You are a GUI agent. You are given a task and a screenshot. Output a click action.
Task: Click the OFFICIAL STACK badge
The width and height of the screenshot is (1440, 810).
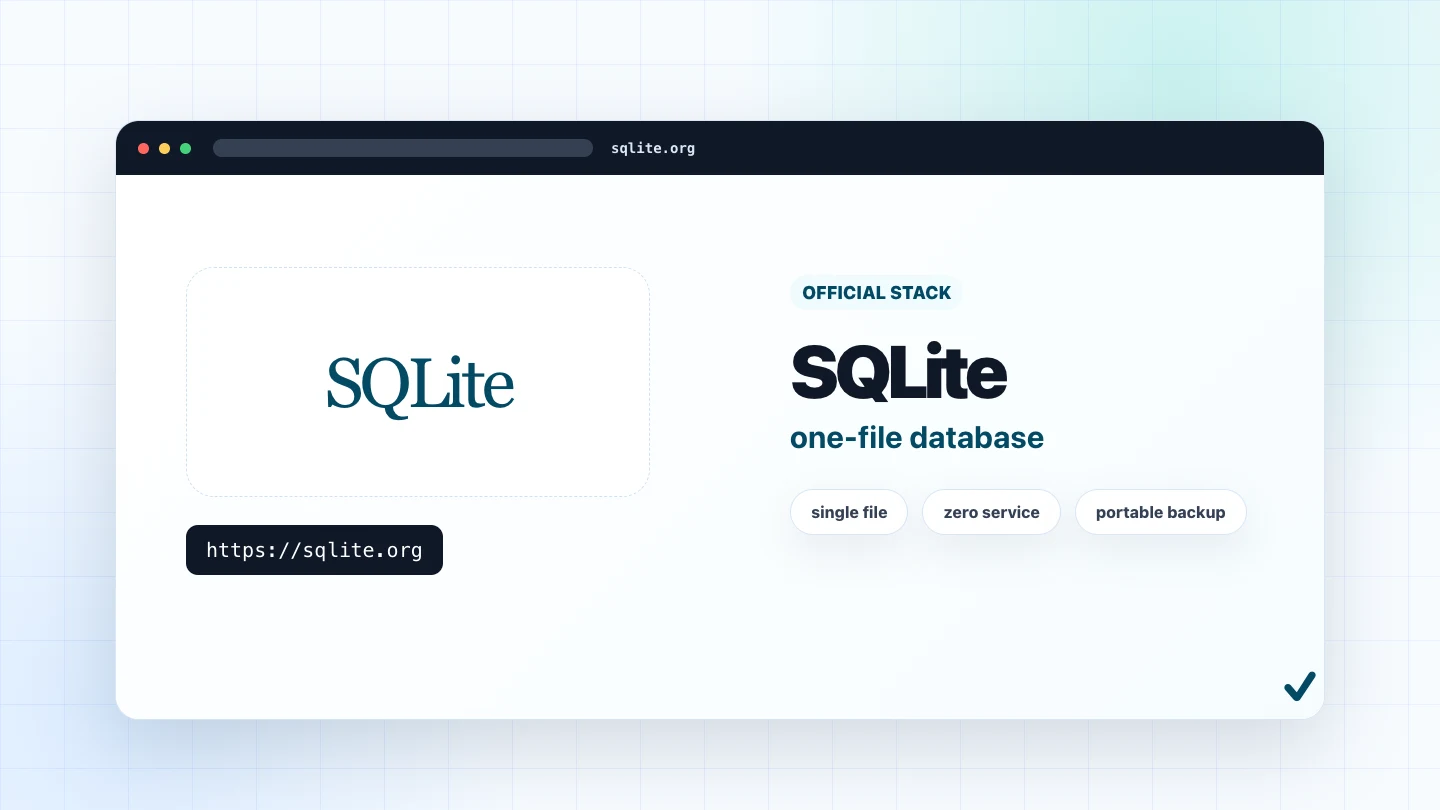click(877, 293)
